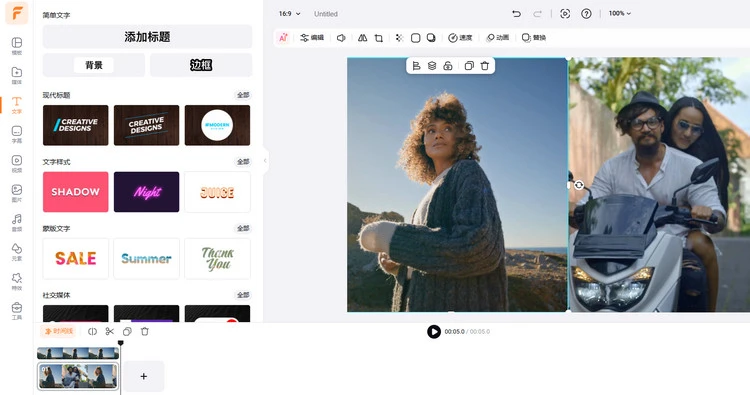The width and height of the screenshot is (750, 395).
Task: Open the 字幕 subtitles sidebar panel
Action: (x=16, y=134)
